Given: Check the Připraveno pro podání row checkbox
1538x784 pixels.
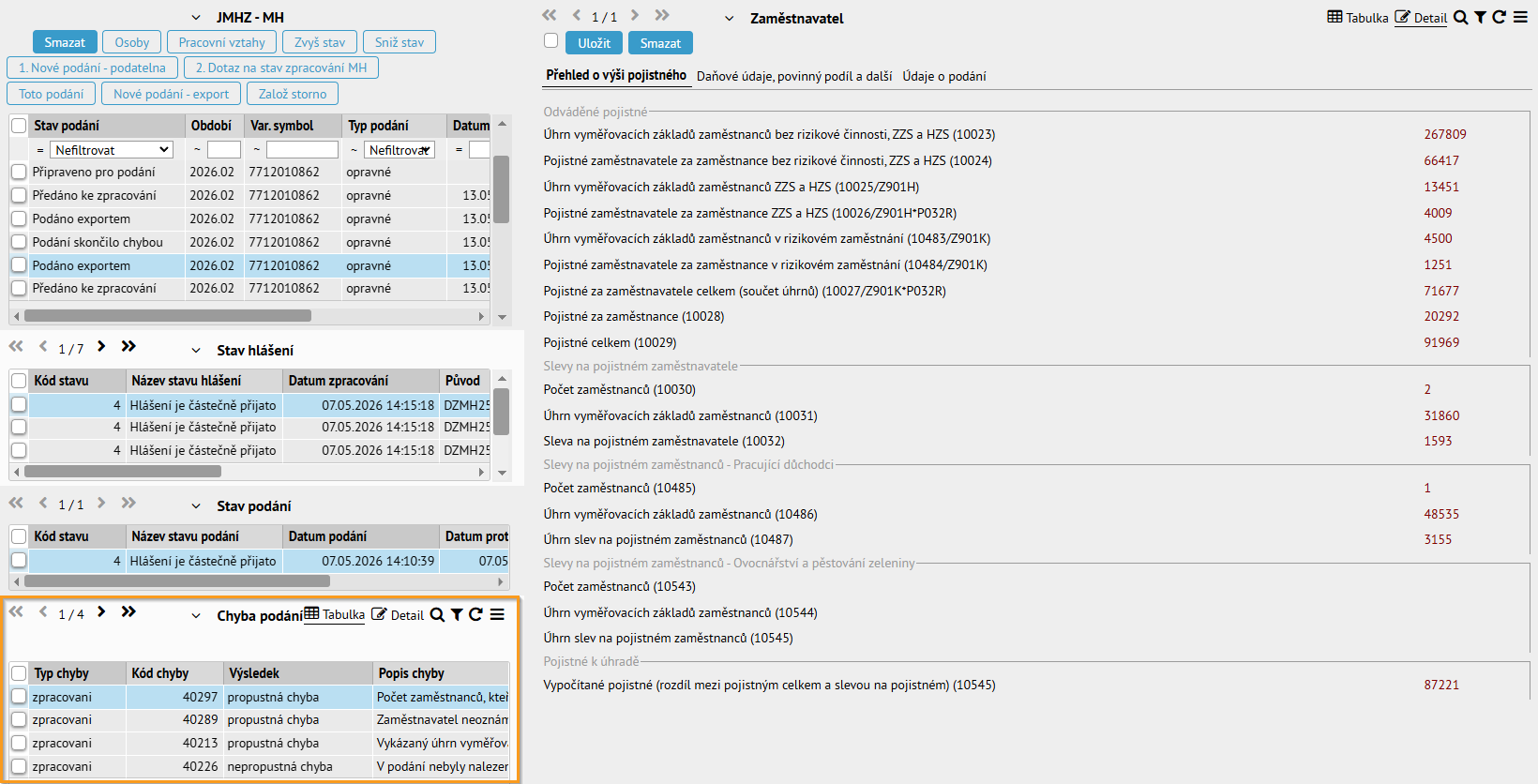Looking at the screenshot, I should point(19,173).
